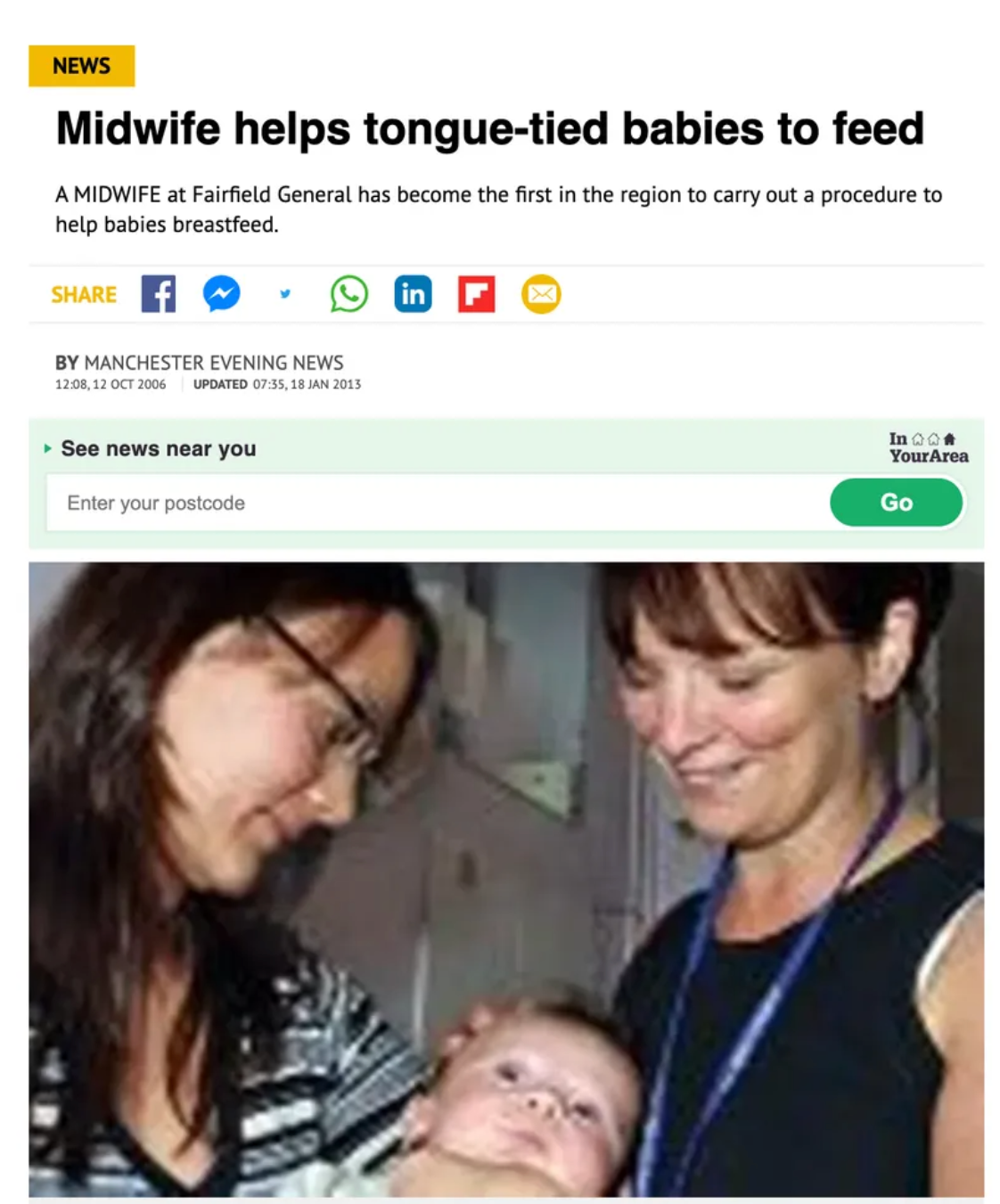Click the green Go button
This screenshot has width=1000, height=1204.
pos(896,503)
